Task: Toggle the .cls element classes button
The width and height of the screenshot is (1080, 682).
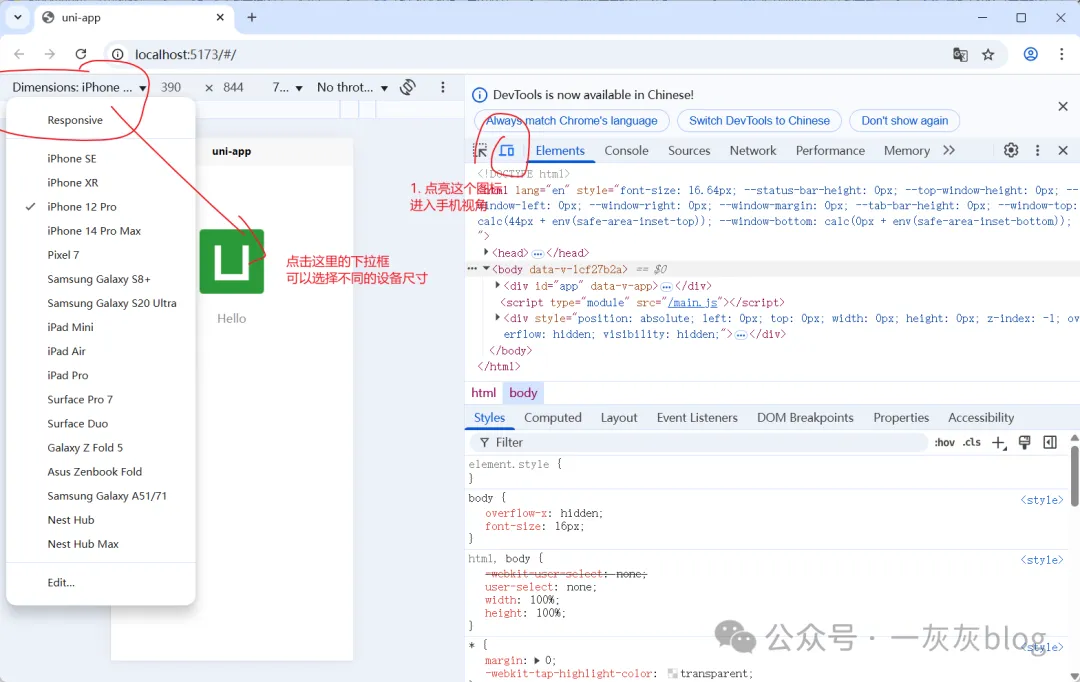Action: pyautogui.click(x=972, y=442)
